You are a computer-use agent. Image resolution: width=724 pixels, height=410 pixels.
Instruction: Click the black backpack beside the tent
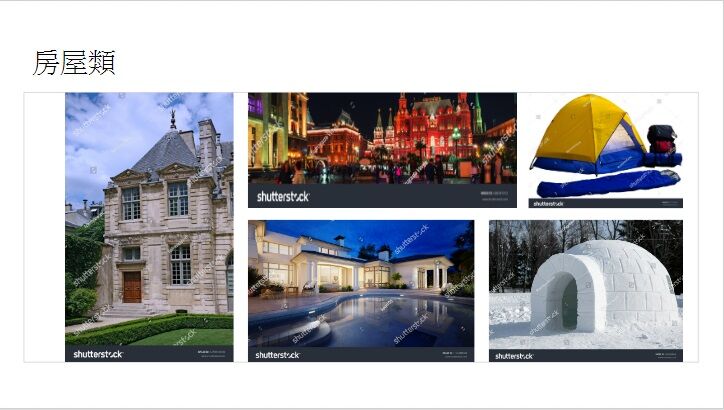pos(662,139)
